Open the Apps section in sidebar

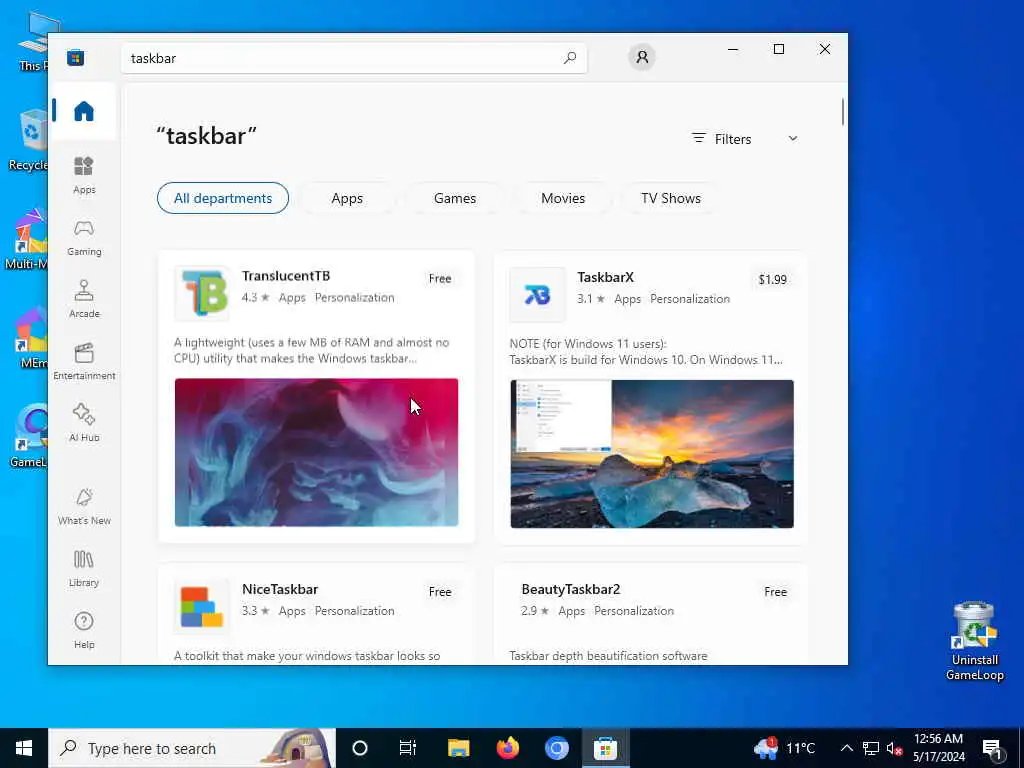click(x=84, y=175)
